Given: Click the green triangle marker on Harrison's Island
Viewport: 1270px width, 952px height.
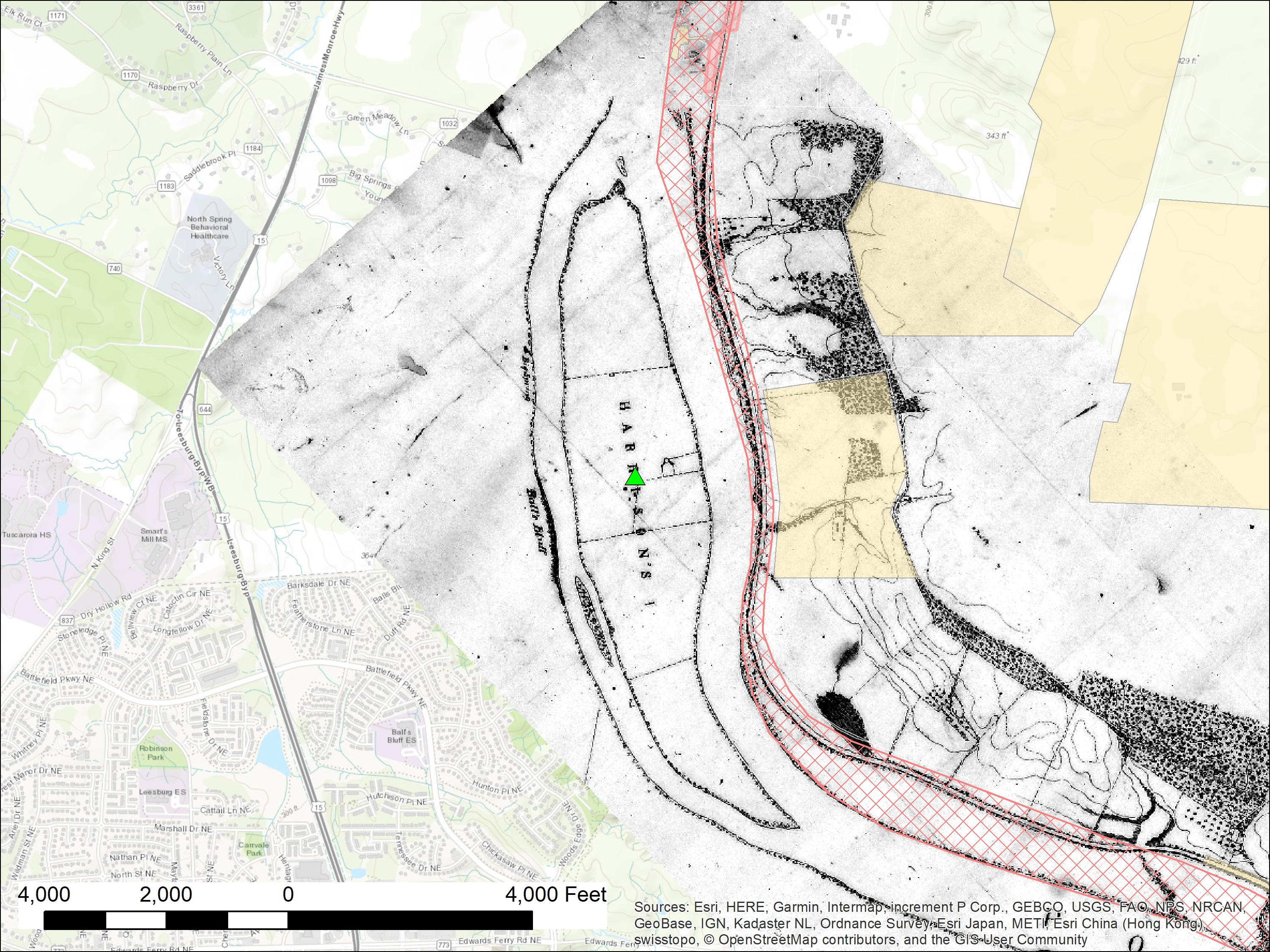Looking at the screenshot, I should 635,477.
